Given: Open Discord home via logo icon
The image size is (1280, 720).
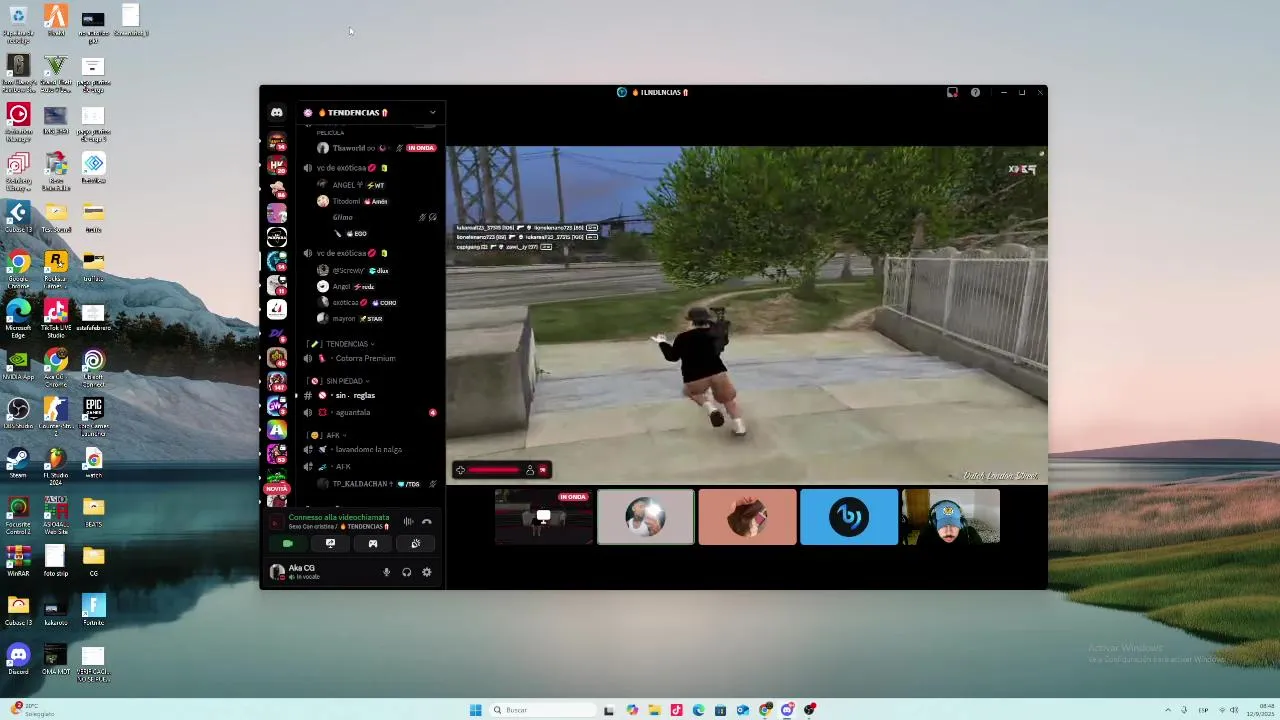Looking at the screenshot, I should (x=277, y=113).
